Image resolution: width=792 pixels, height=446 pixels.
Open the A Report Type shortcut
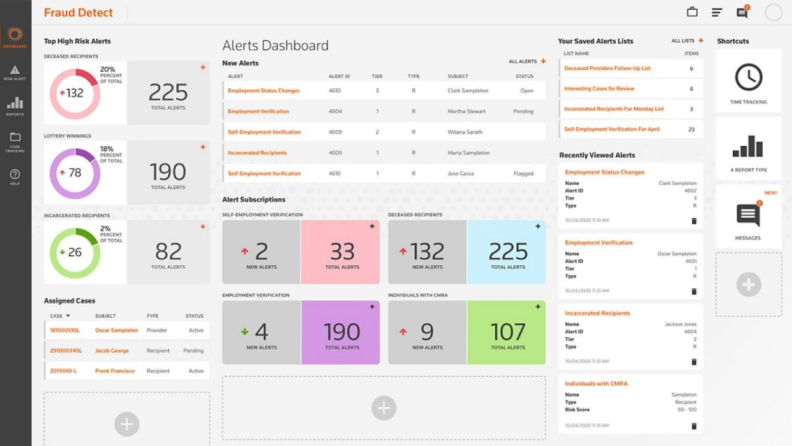coord(748,150)
